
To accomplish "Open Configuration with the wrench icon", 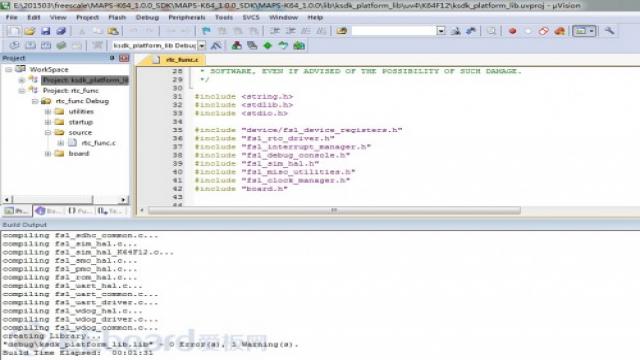I will (x=609, y=31).
